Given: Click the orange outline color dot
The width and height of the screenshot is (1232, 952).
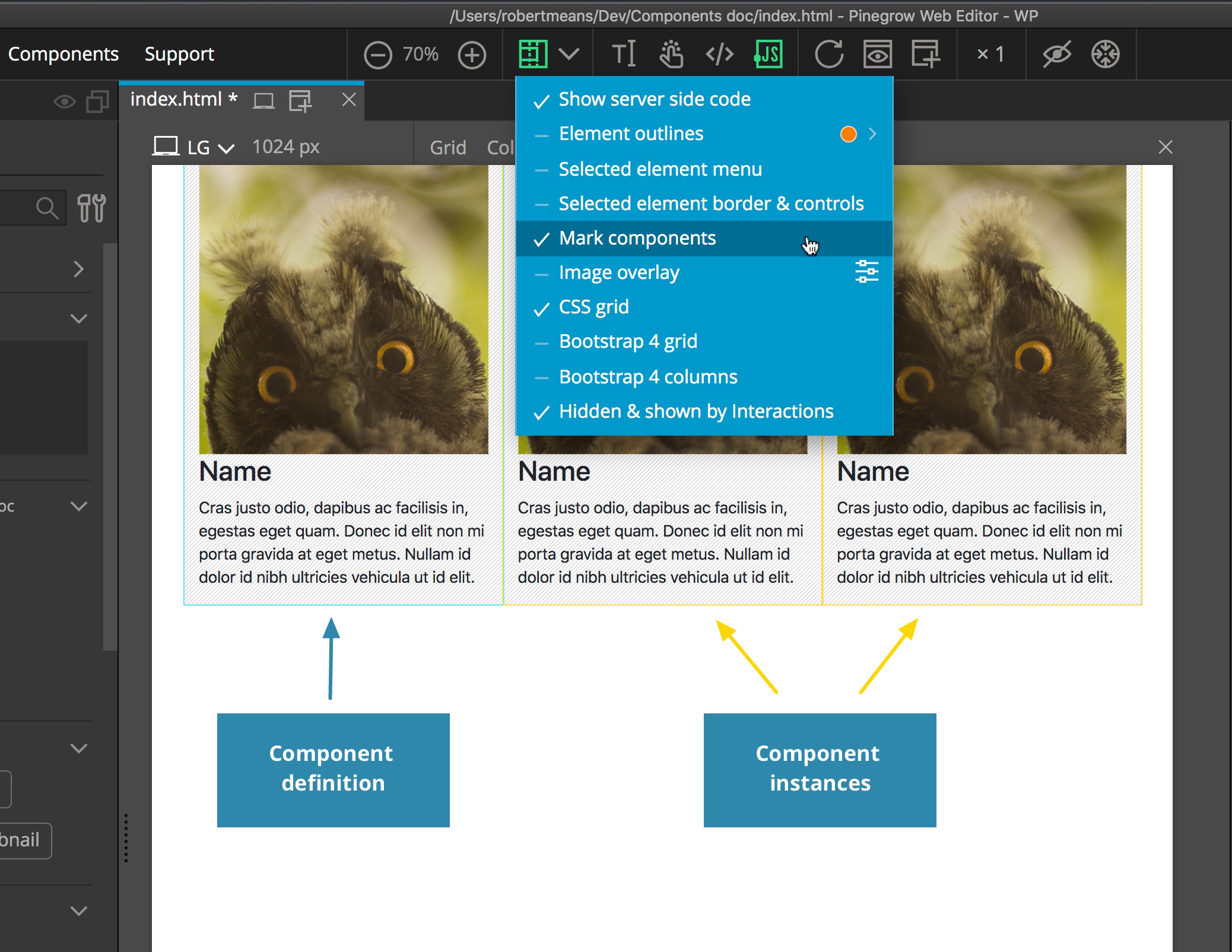Looking at the screenshot, I should (x=849, y=134).
